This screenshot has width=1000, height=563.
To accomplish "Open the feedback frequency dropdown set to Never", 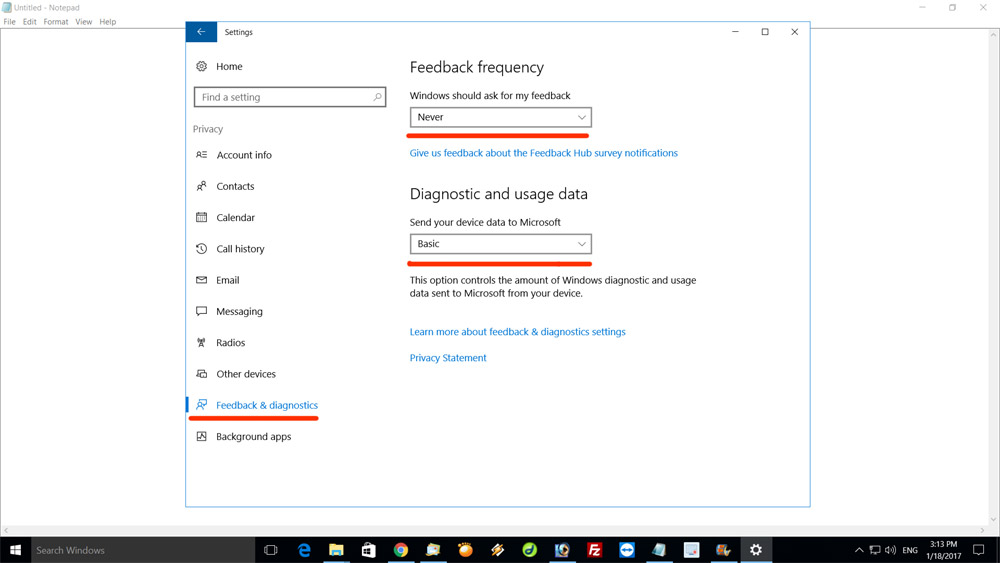I will (501, 117).
